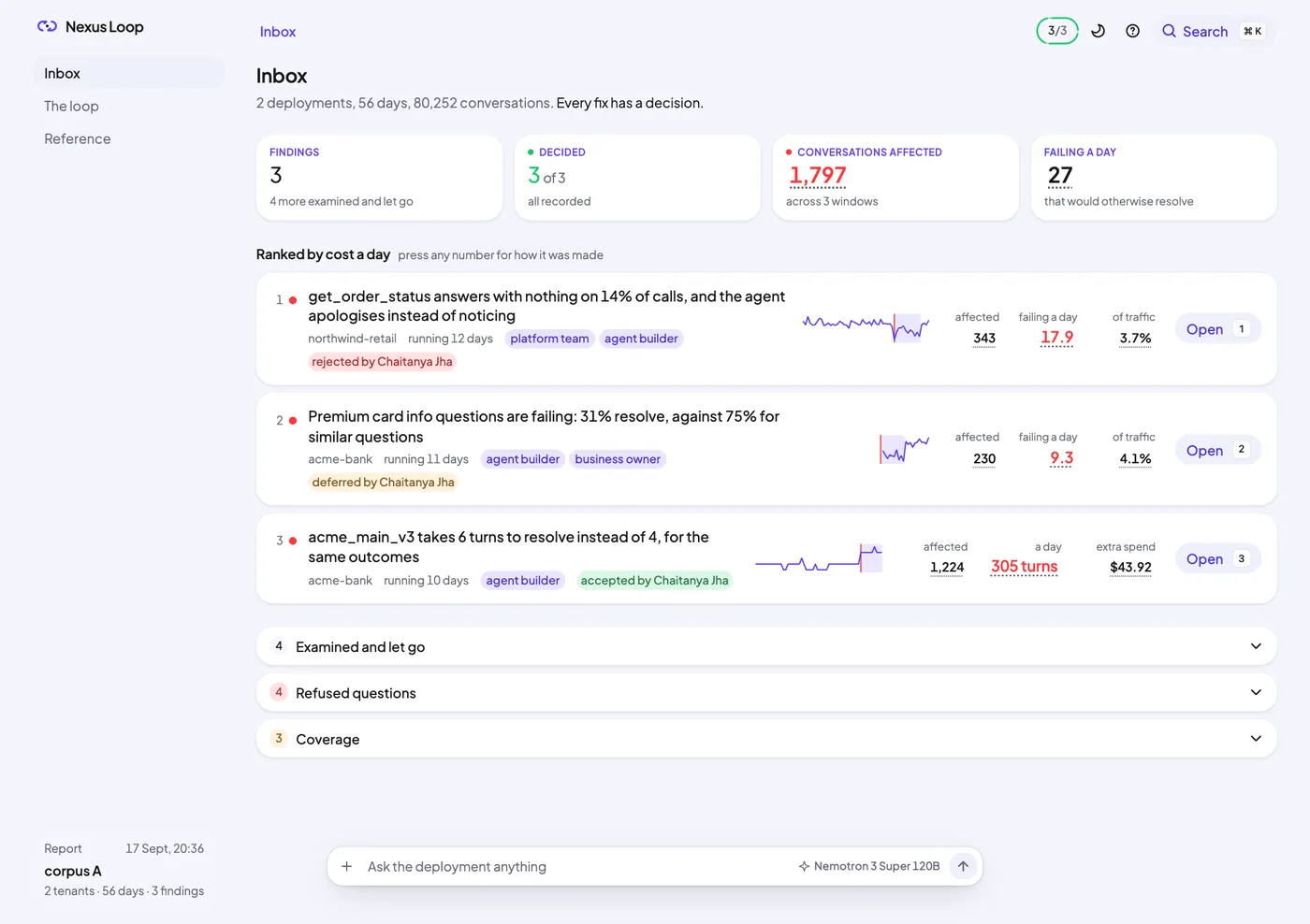1310x924 pixels.
Task: Click the 17.9 failing a day value
Action: [1057, 338]
